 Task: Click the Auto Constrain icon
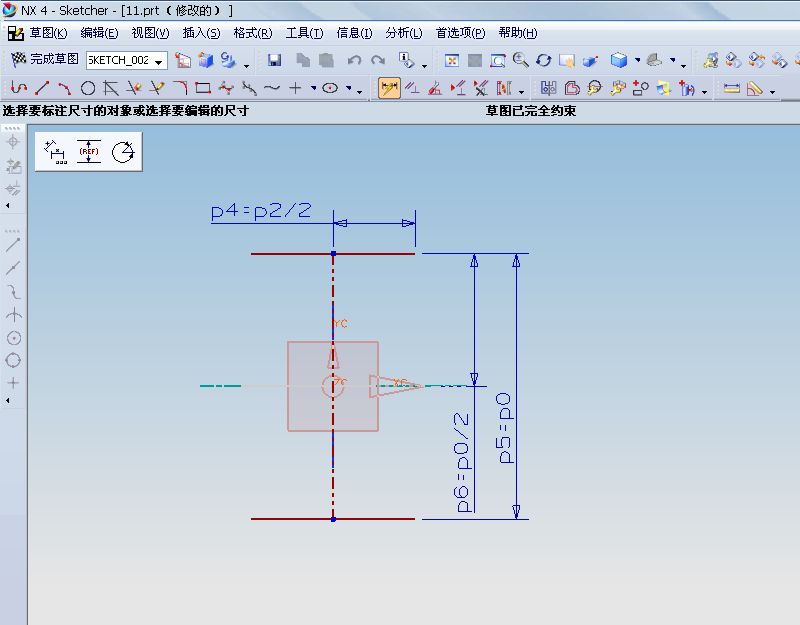[435, 88]
